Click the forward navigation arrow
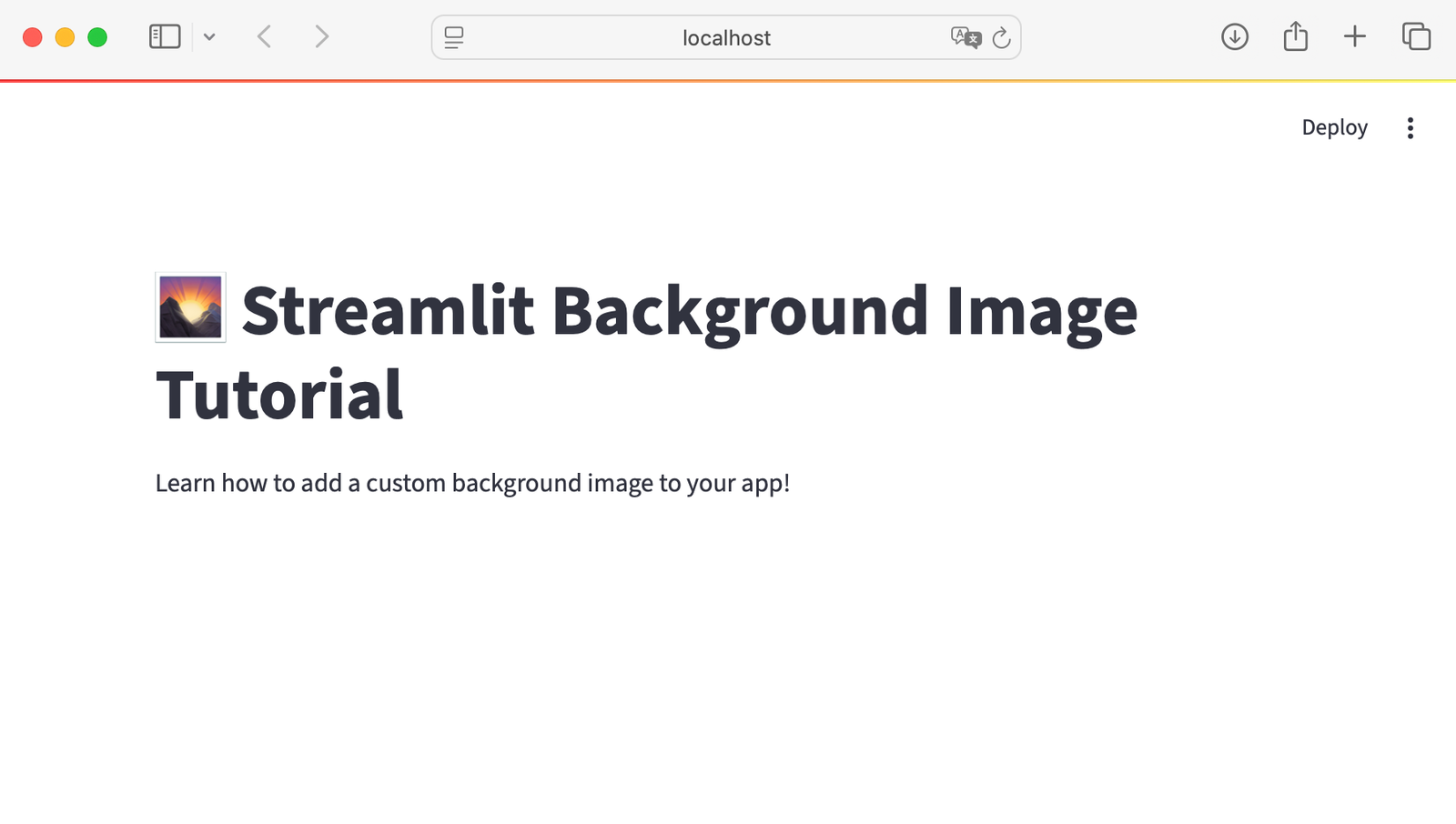The width and height of the screenshot is (1456, 824). pos(320,36)
